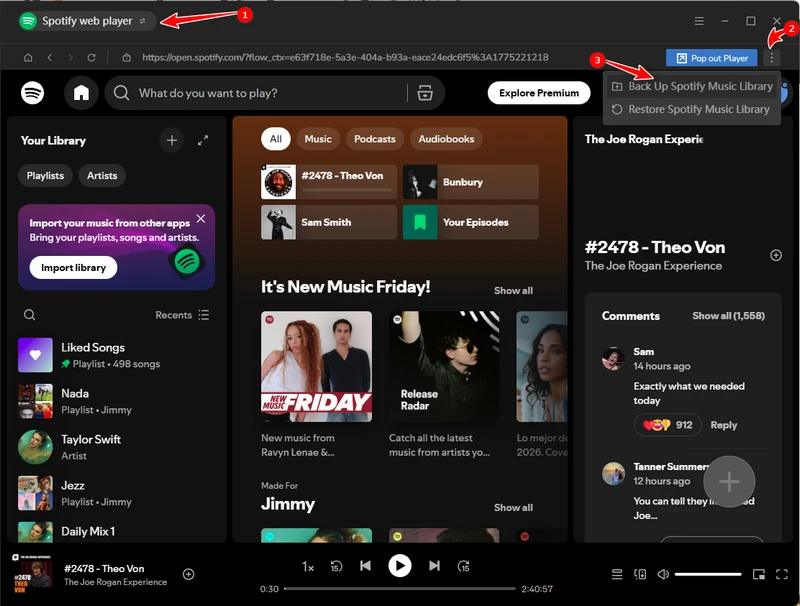Click the Import library button

(73, 267)
